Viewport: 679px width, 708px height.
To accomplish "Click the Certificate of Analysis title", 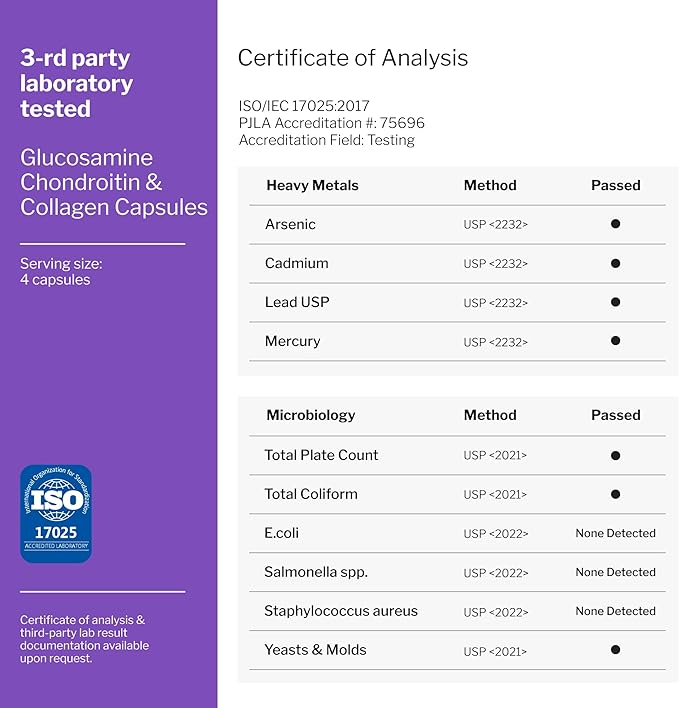I will [352, 58].
